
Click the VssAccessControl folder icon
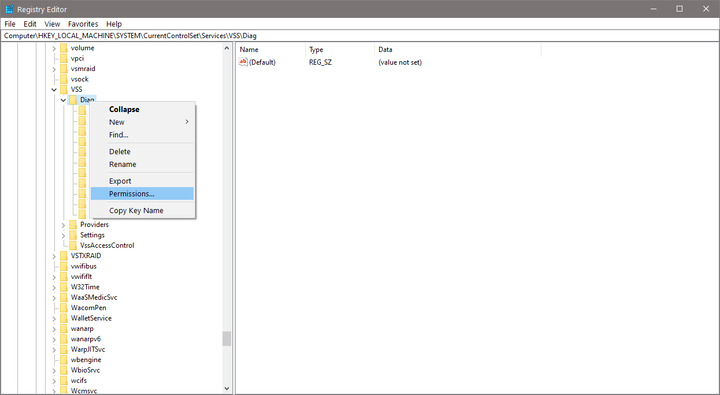[73, 245]
